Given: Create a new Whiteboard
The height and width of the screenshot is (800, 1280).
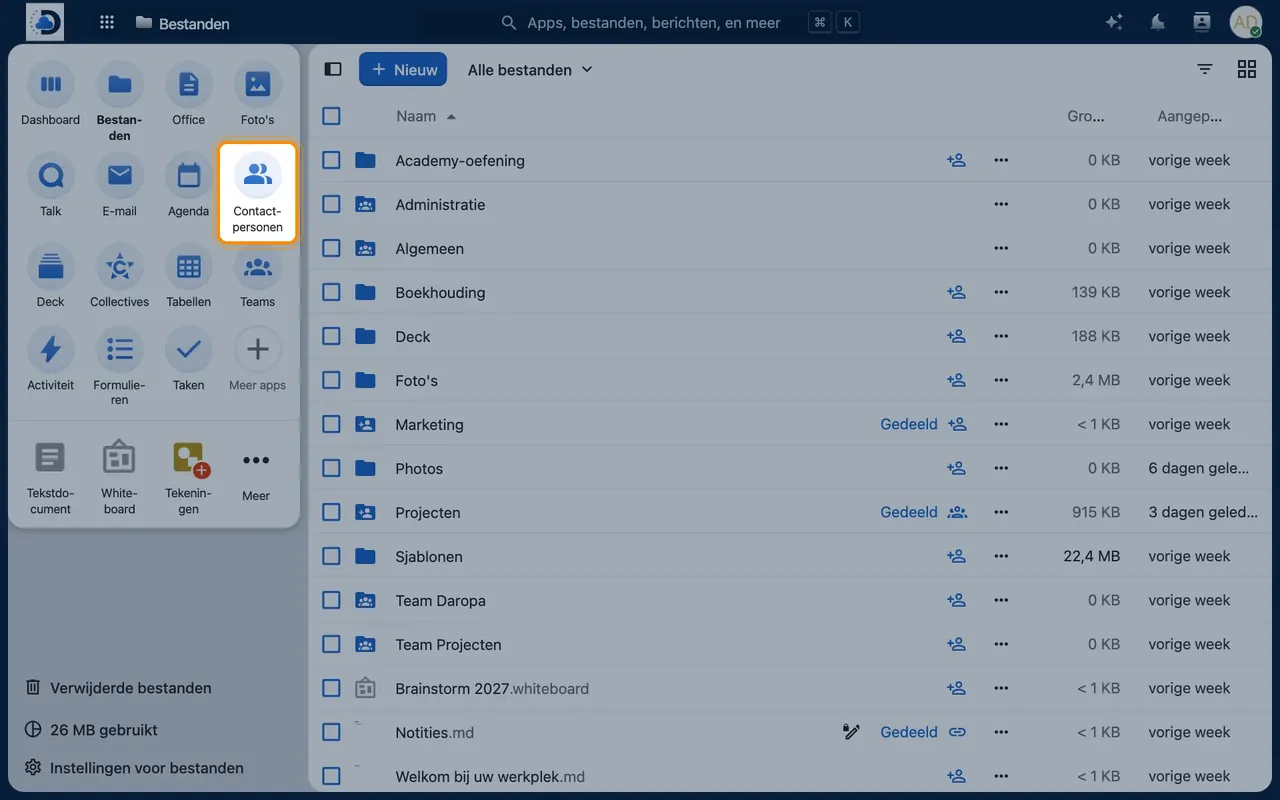Looking at the screenshot, I should click(x=119, y=477).
